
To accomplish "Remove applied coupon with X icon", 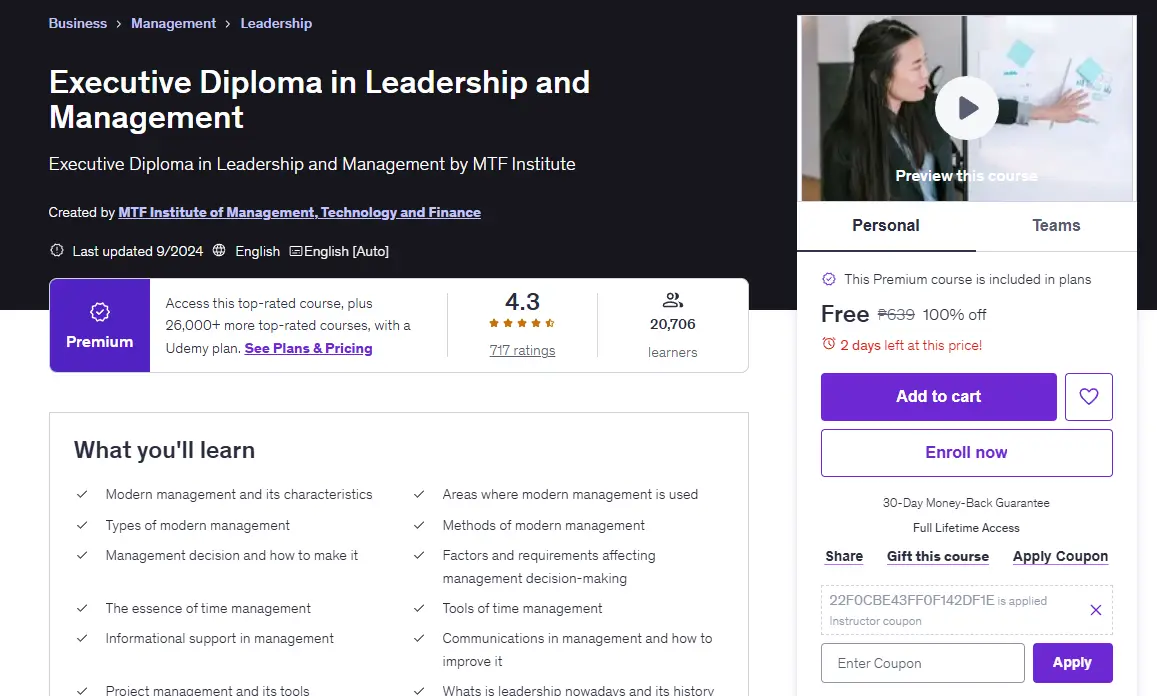I will click(x=1096, y=610).
